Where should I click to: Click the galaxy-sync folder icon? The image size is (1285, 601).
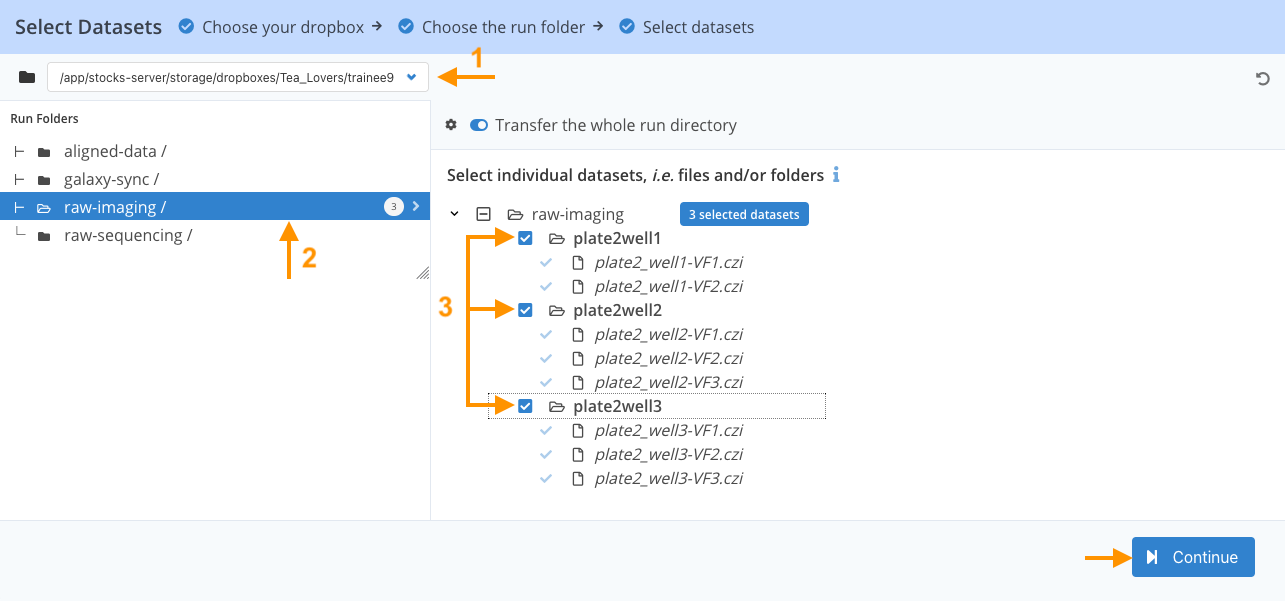click(x=44, y=180)
